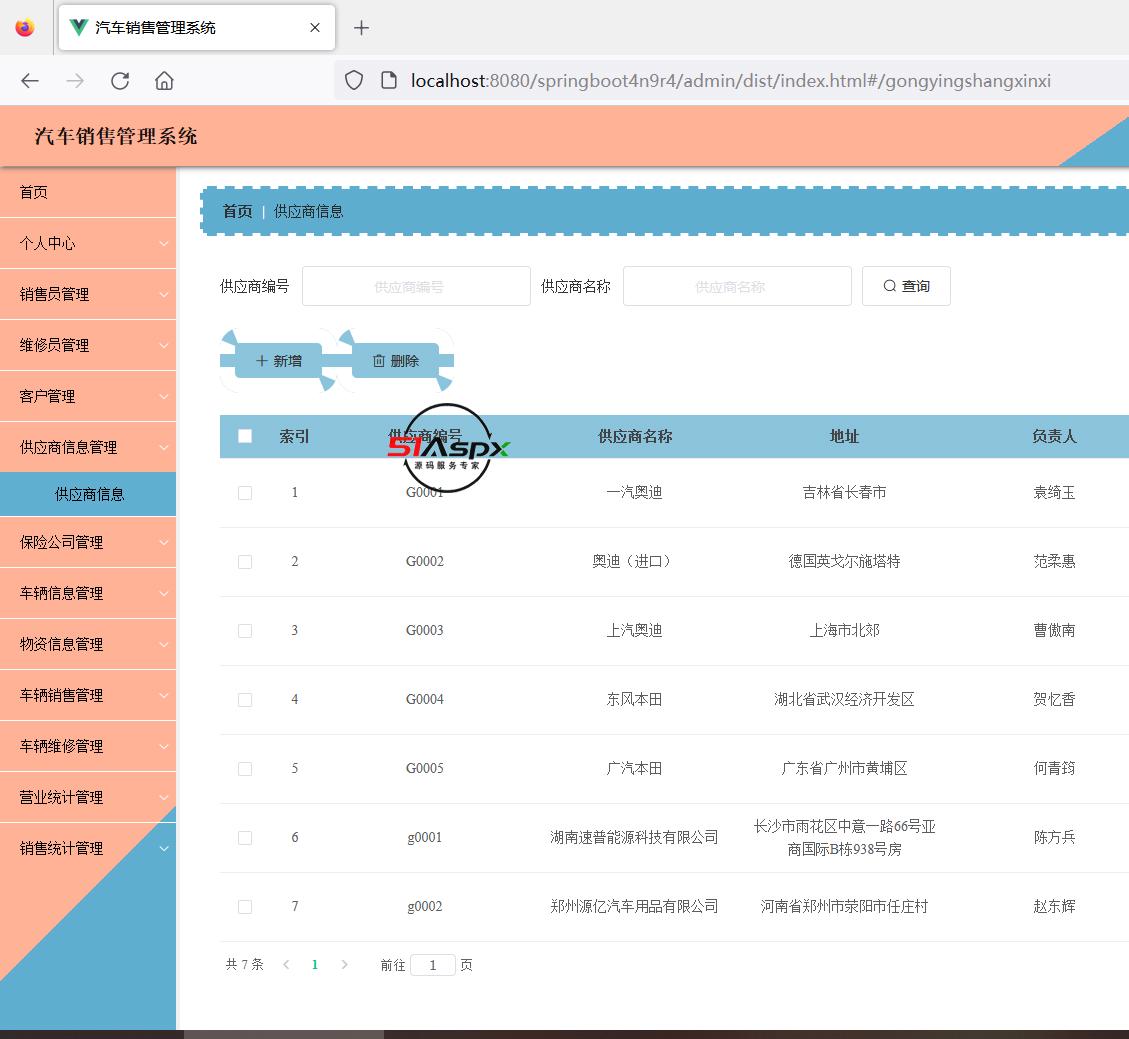Click supplier number G0005
Screen dimensions: 1129x1039
(425, 769)
